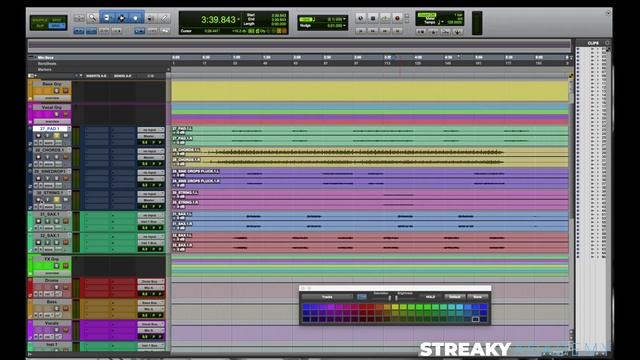
Task: Click the 28_CHORDS.1.L audio clip
Action: click(369, 152)
